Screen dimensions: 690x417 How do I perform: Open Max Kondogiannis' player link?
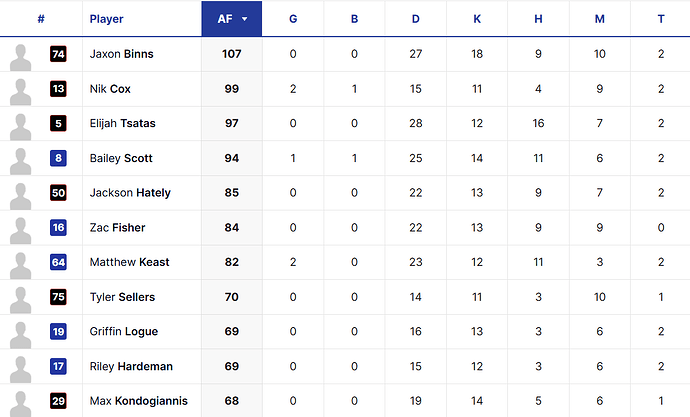[139, 401]
